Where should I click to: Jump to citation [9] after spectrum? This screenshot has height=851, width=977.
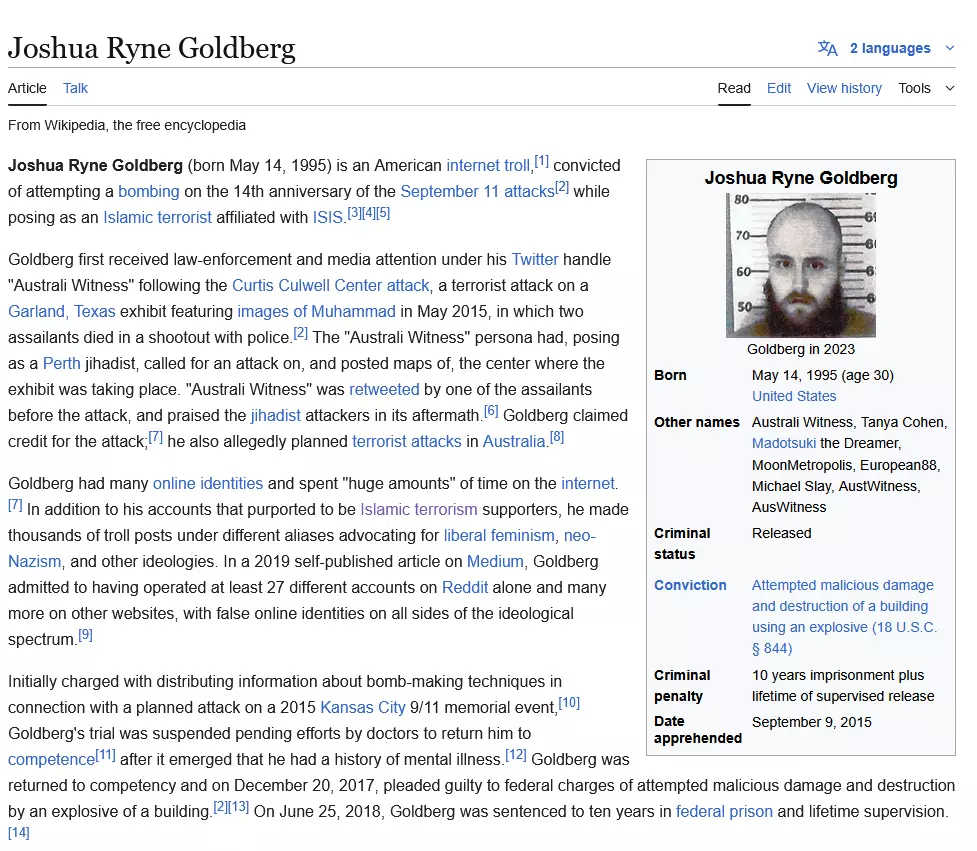coord(85,635)
